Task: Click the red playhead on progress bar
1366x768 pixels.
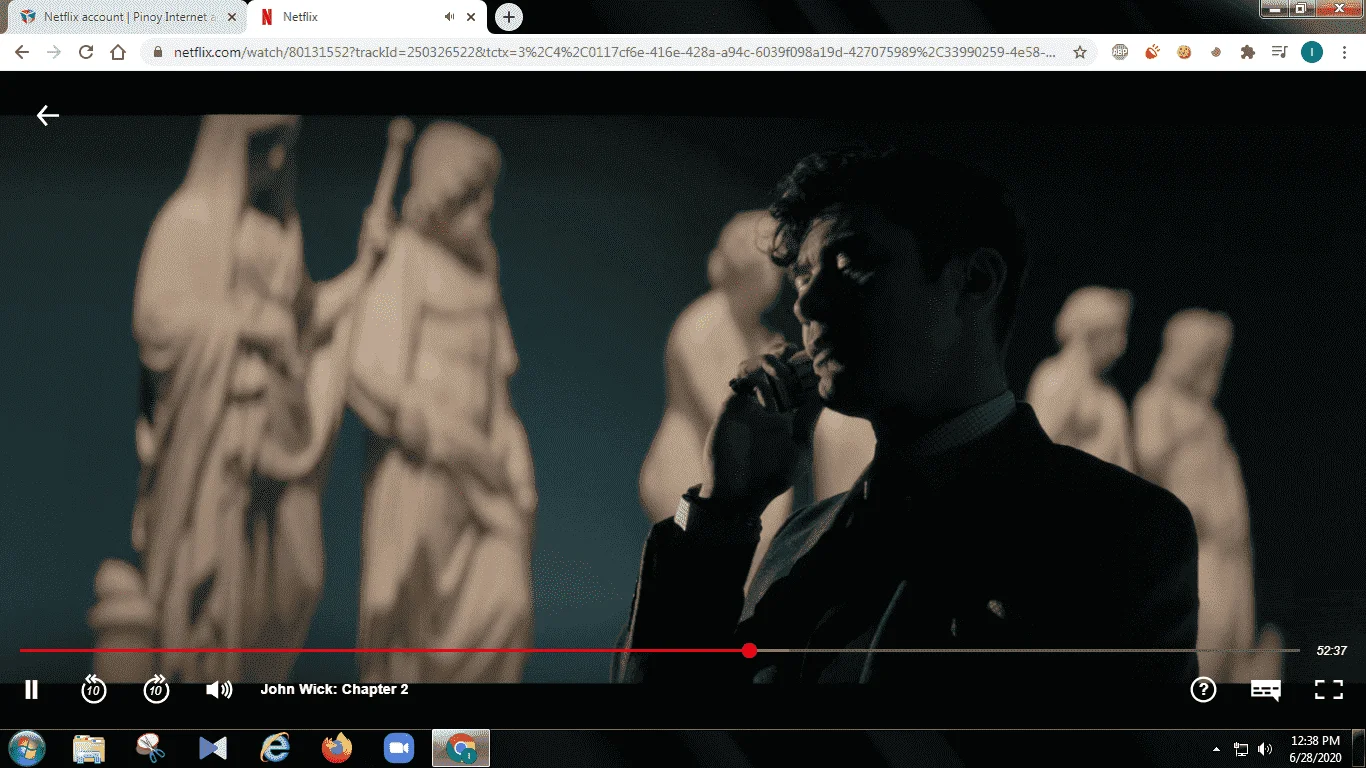Action: [x=749, y=651]
